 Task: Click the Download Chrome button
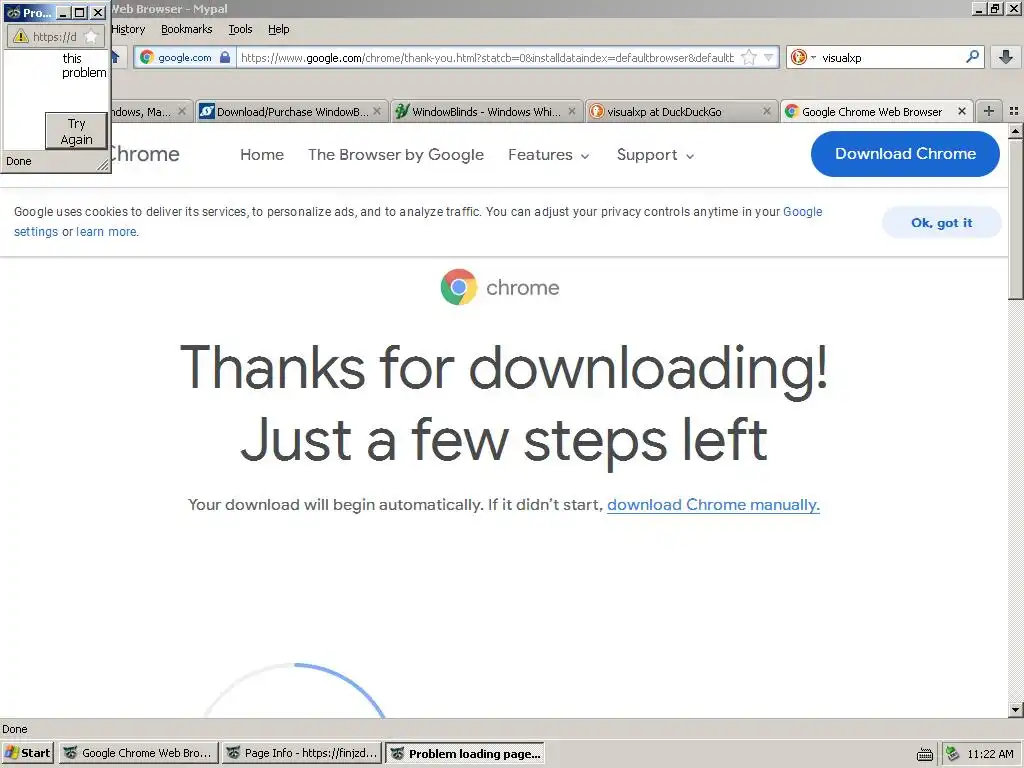[x=905, y=153]
